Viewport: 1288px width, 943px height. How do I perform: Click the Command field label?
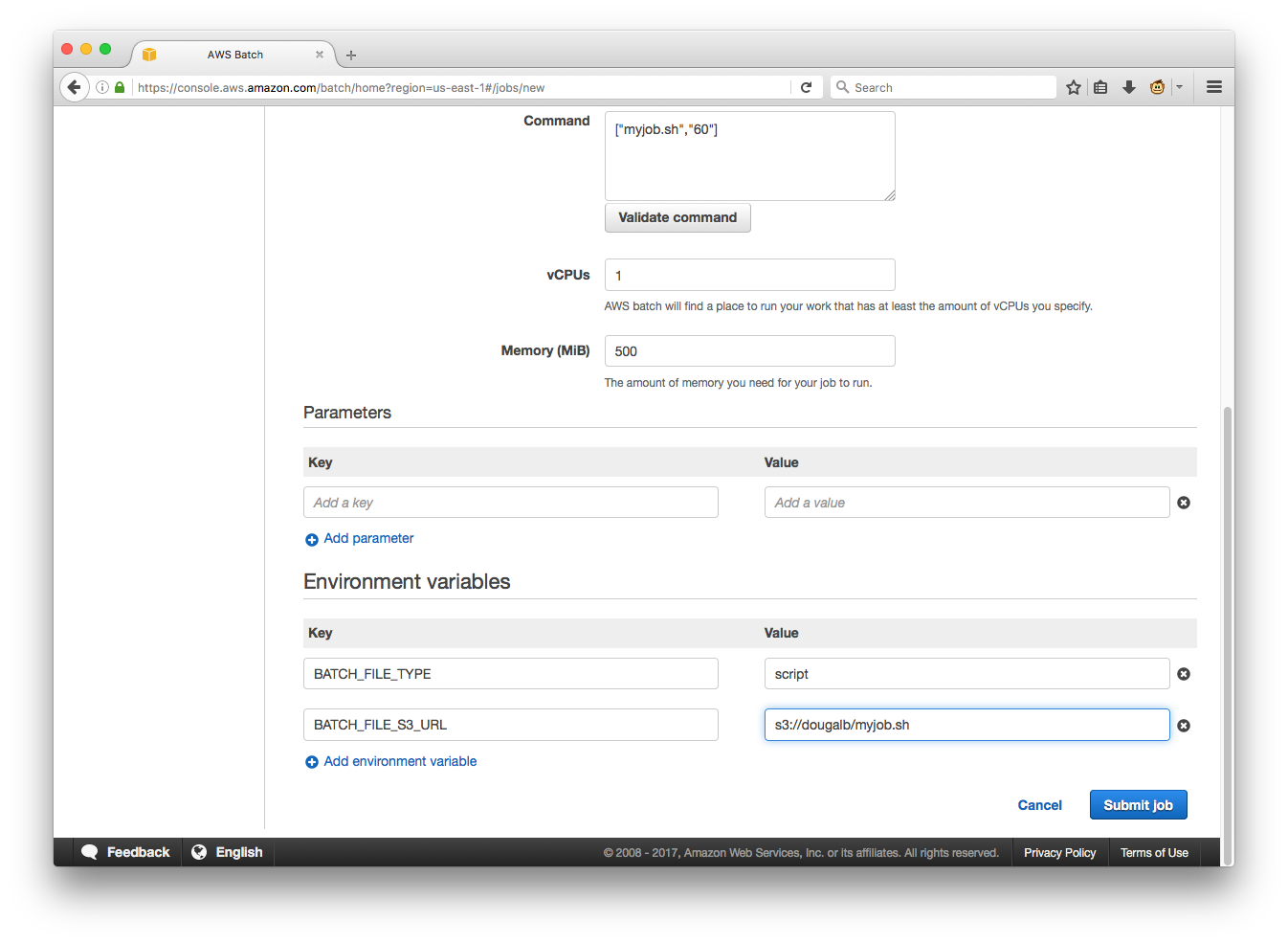(x=557, y=121)
